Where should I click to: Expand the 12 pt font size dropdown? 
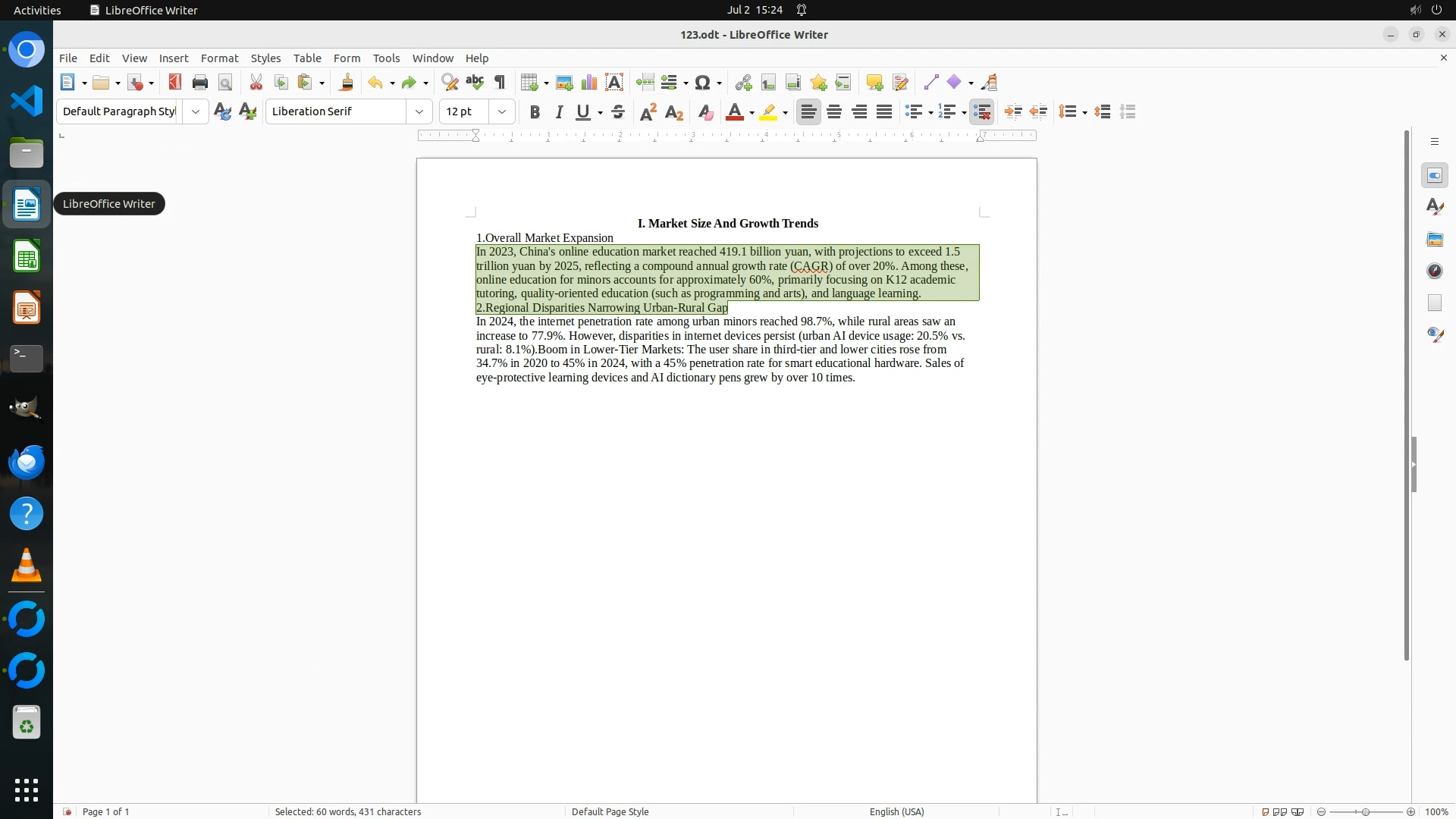point(501,111)
